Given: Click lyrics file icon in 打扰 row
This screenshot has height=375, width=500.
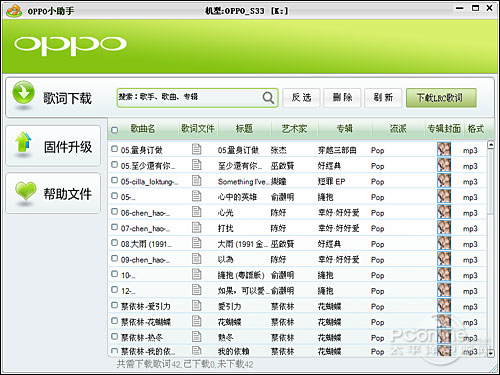Looking at the screenshot, I should tap(197, 227).
